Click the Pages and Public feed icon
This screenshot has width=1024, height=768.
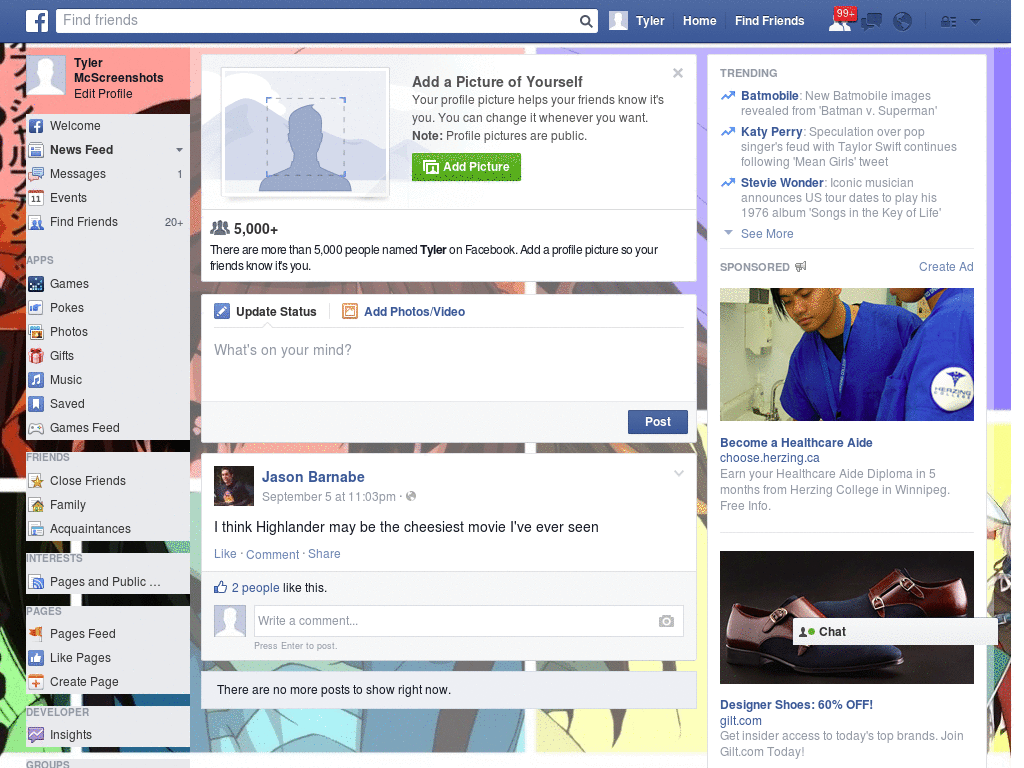tap(37, 582)
